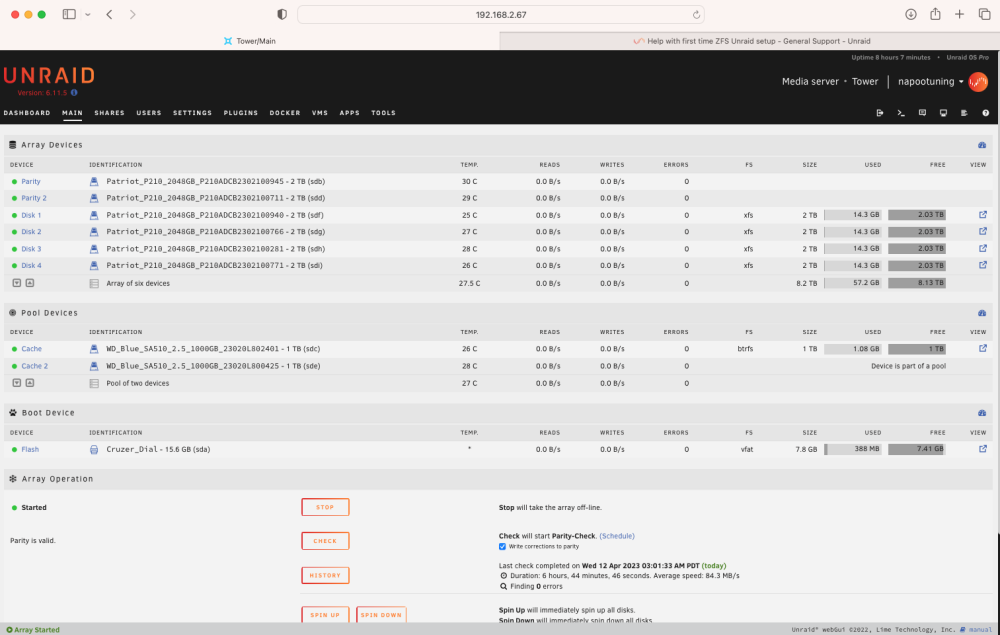
Task: Open the Settings menu
Action: click(193, 113)
